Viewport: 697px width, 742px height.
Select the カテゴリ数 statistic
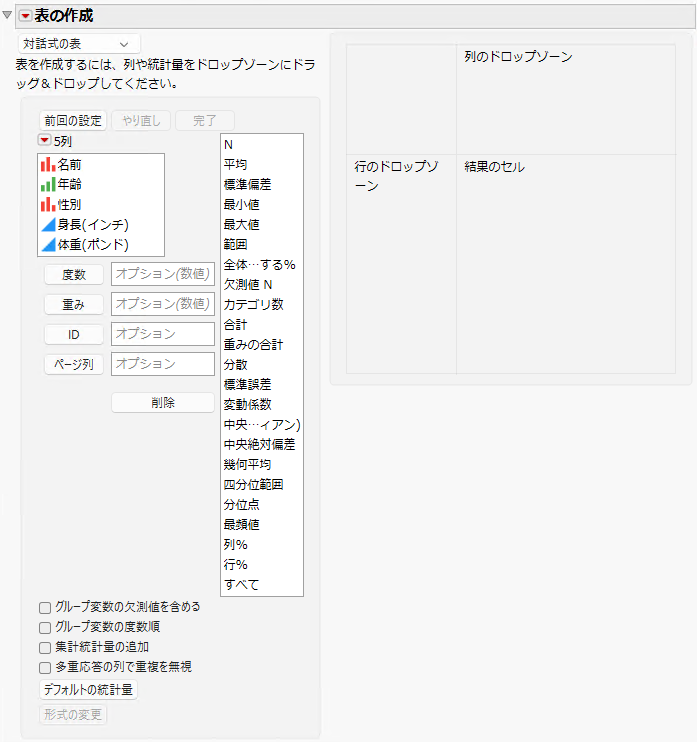point(262,305)
